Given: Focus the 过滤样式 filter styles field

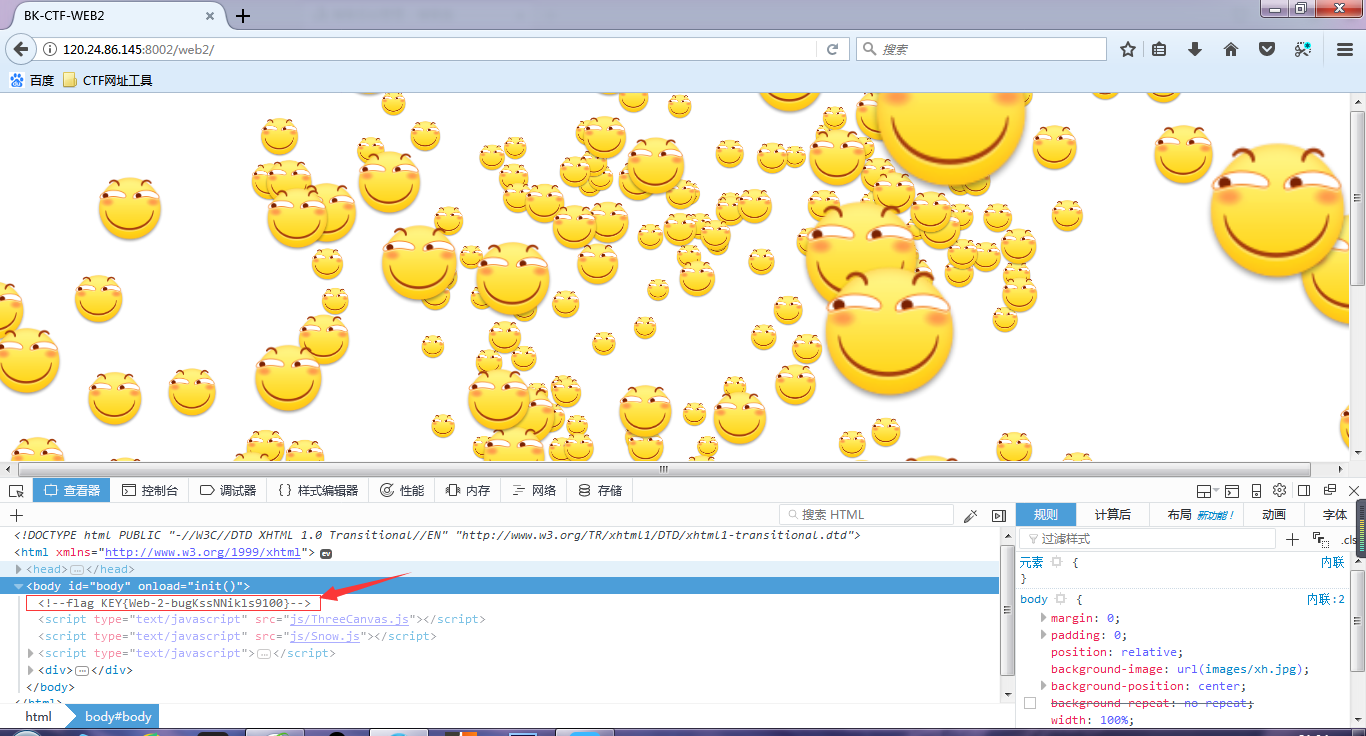Looking at the screenshot, I should coord(1149,539).
